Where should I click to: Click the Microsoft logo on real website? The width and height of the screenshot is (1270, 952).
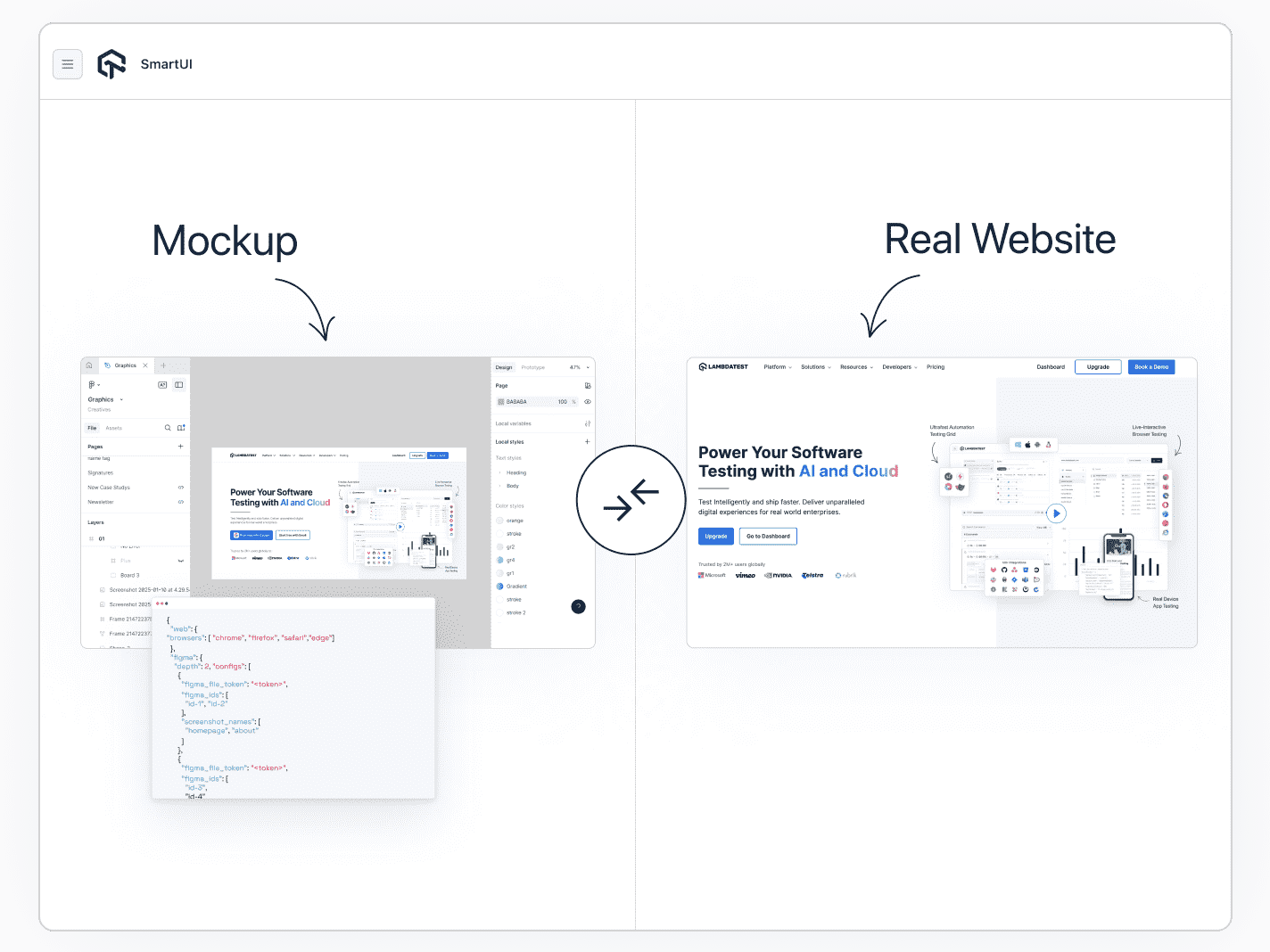point(712,576)
